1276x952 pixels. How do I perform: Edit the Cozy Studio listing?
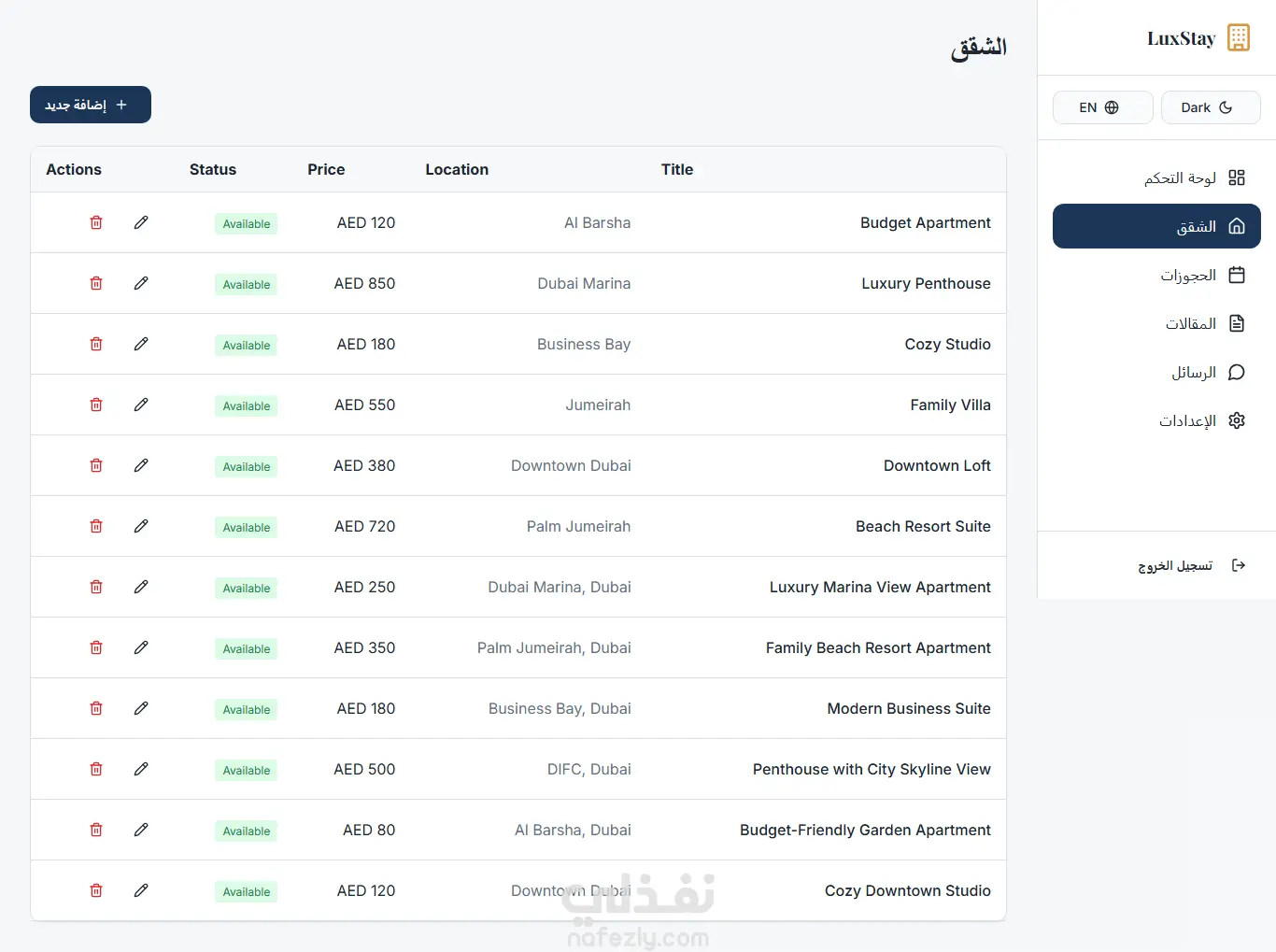pyautogui.click(x=141, y=344)
